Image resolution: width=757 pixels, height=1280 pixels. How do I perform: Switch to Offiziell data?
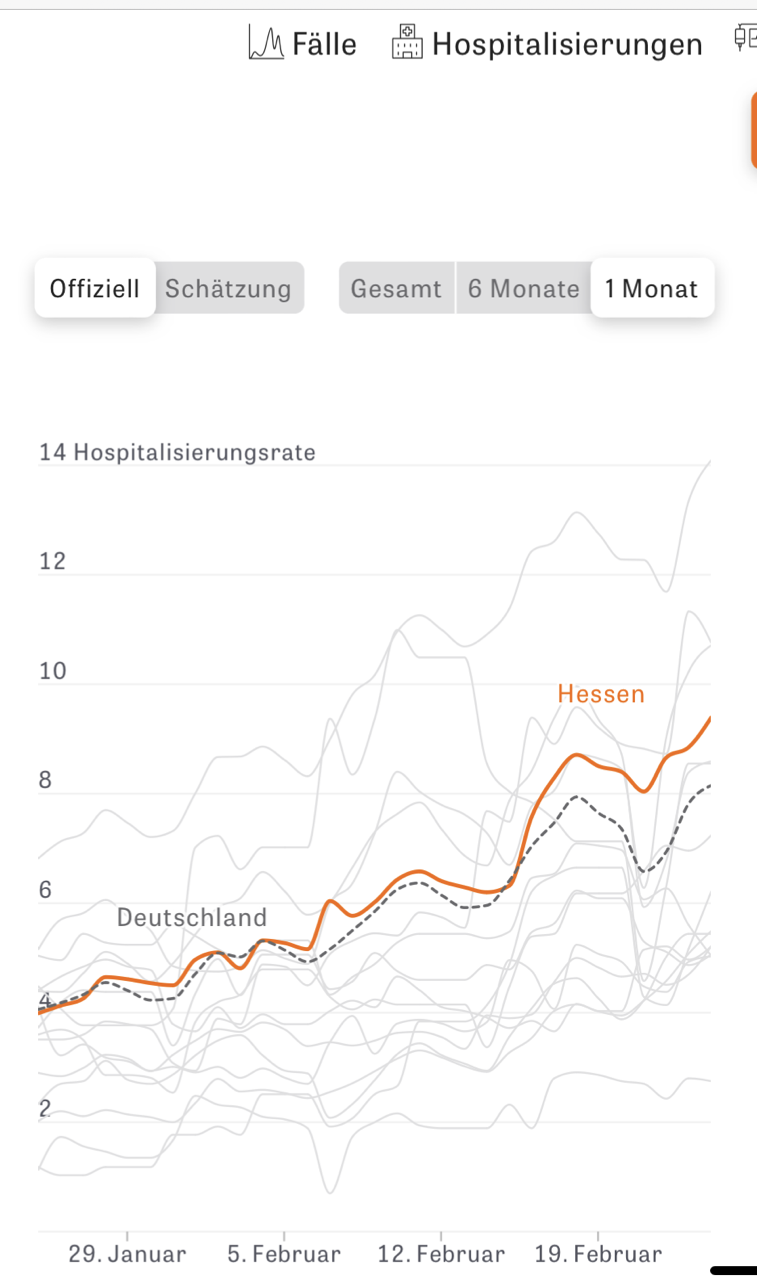[95, 289]
